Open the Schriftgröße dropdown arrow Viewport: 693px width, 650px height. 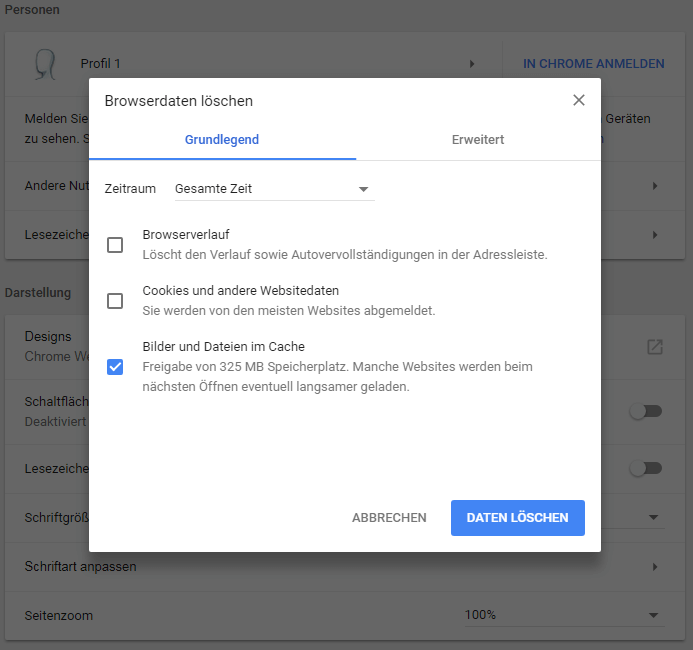[653, 517]
